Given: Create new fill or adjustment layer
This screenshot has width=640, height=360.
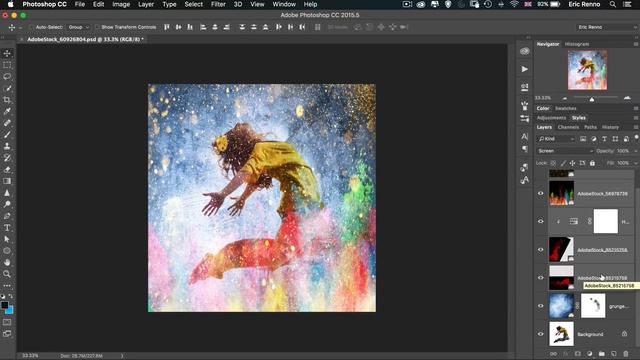Looking at the screenshot, I should click(589, 354).
